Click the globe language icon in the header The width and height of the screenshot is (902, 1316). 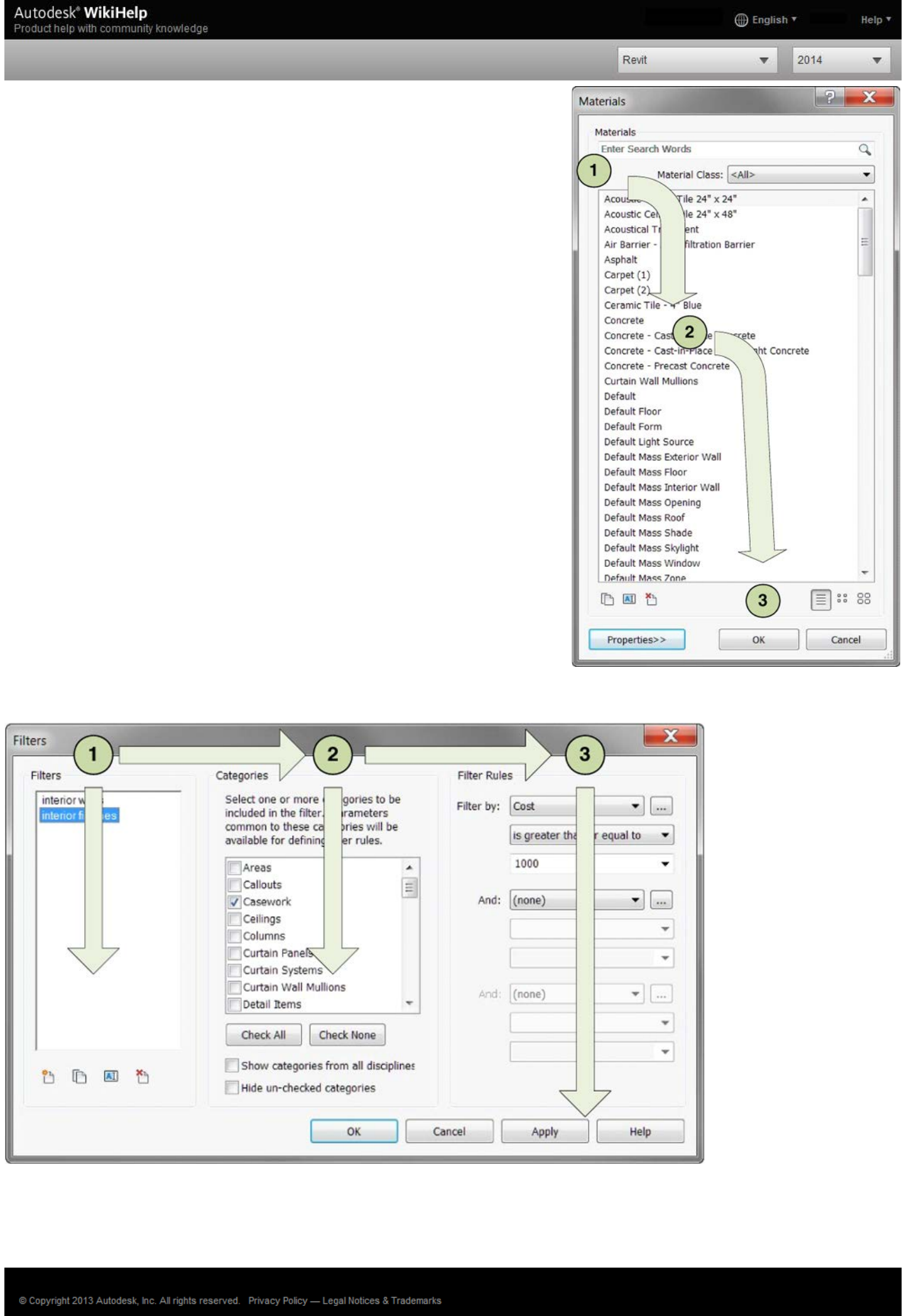(x=741, y=20)
